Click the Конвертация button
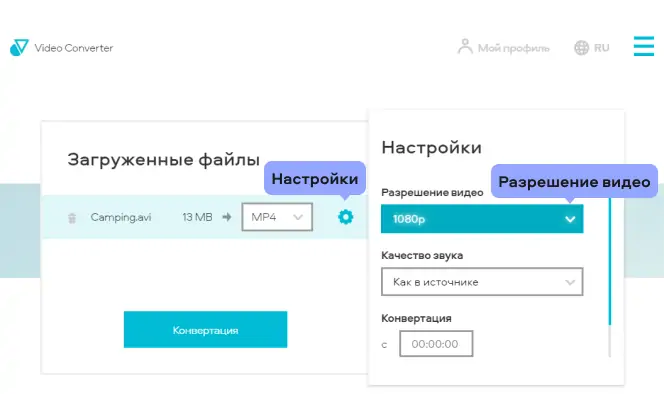This screenshot has width=664, height=394. [205, 330]
